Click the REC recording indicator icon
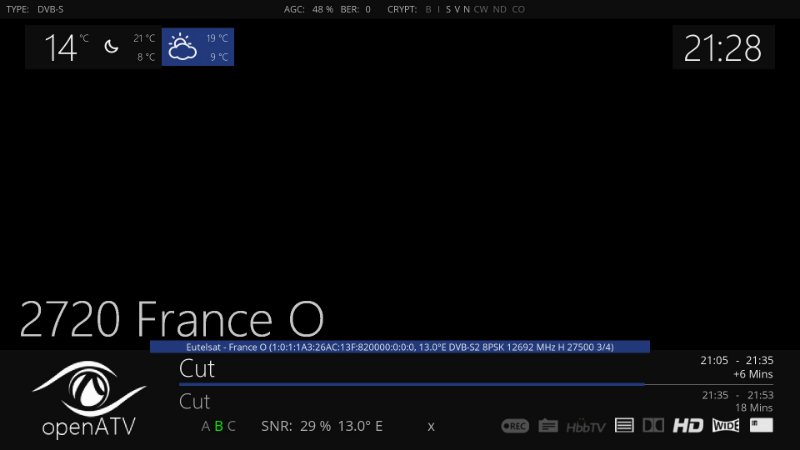800x450 pixels. tap(515, 426)
